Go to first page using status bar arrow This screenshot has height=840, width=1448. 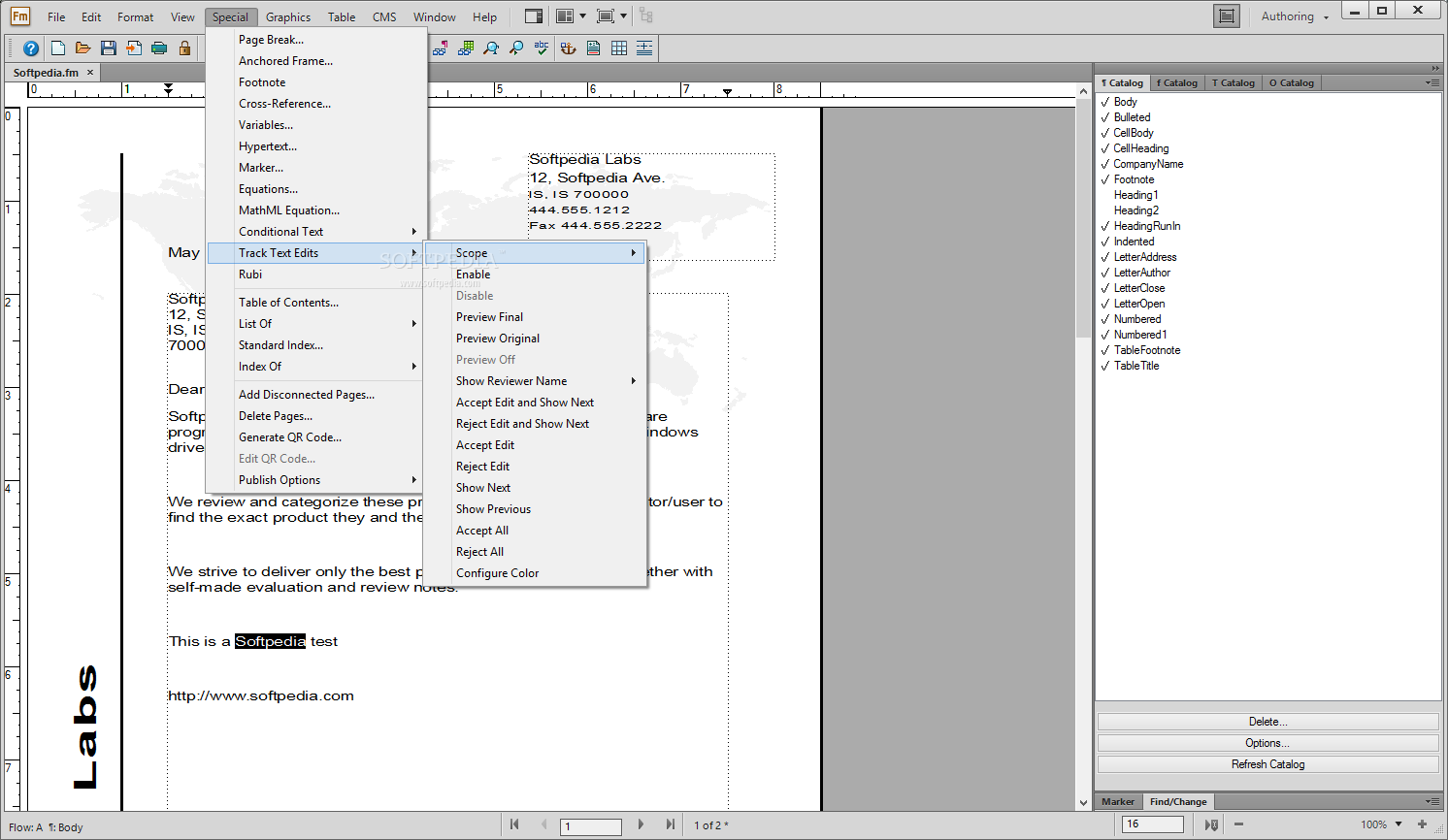click(x=514, y=824)
